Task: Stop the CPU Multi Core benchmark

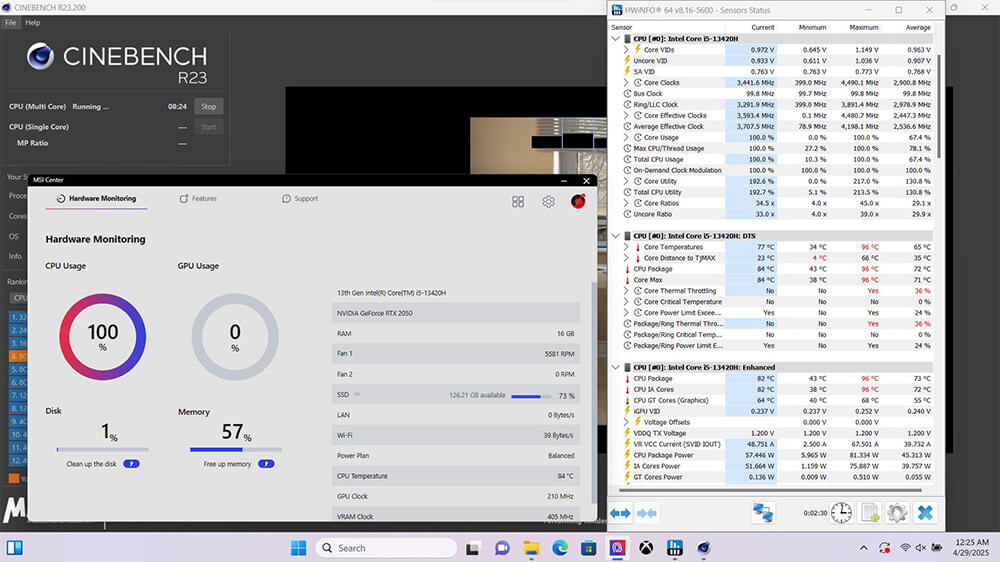Action: (x=209, y=107)
